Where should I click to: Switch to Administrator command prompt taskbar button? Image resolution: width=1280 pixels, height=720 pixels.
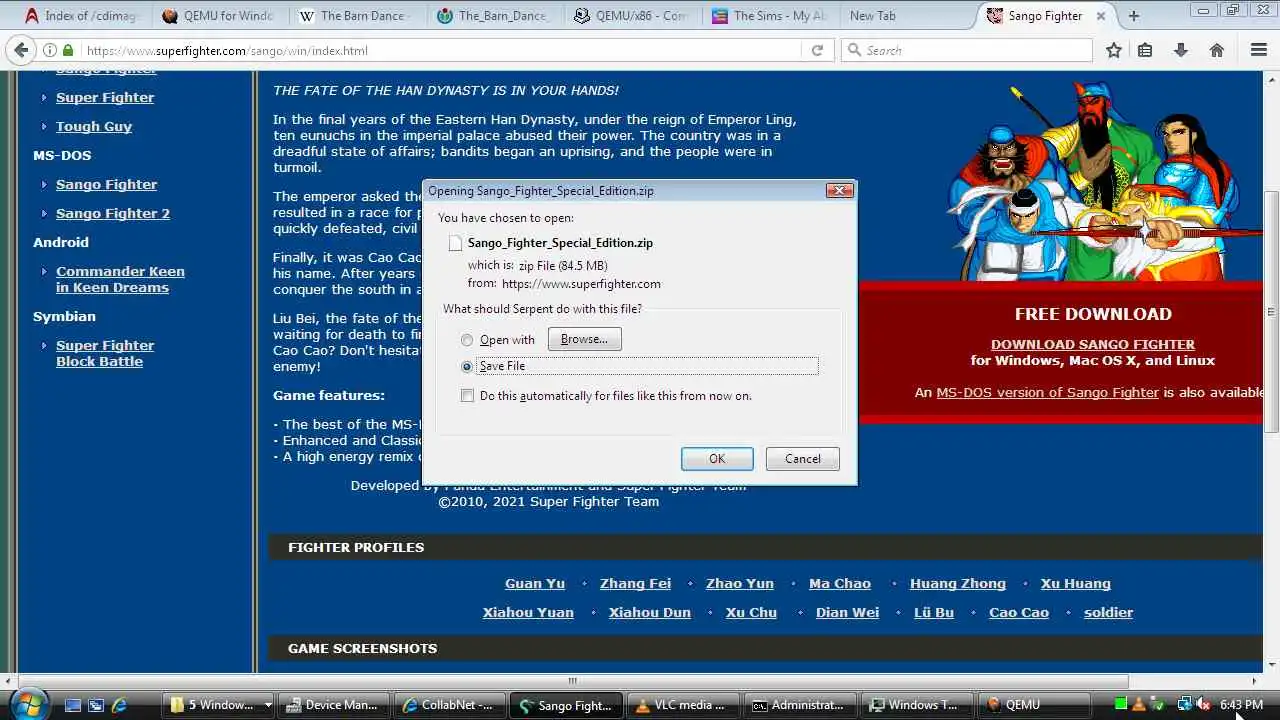point(800,705)
